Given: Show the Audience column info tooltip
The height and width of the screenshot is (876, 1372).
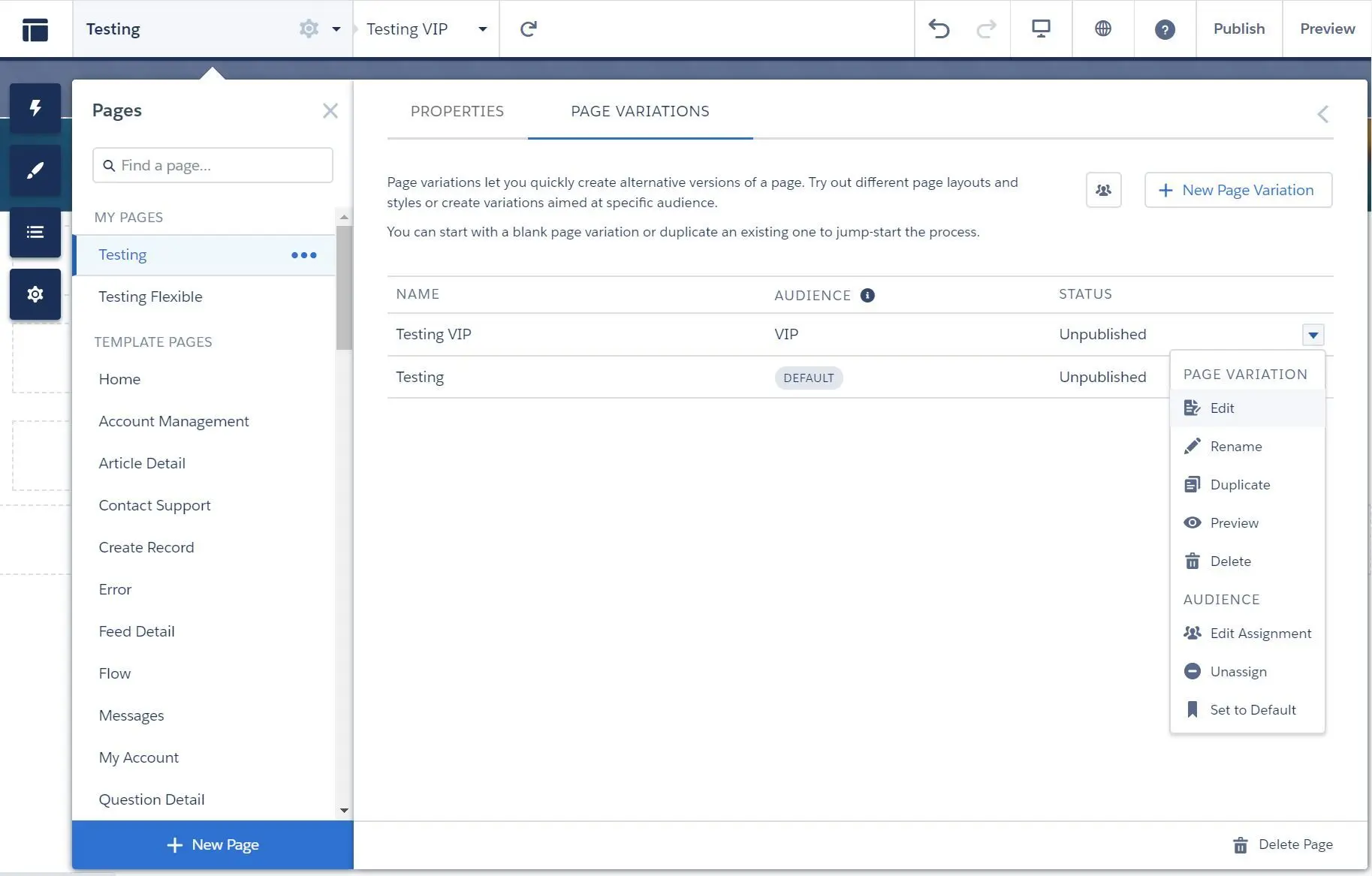Looking at the screenshot, I should pos(867,295).
